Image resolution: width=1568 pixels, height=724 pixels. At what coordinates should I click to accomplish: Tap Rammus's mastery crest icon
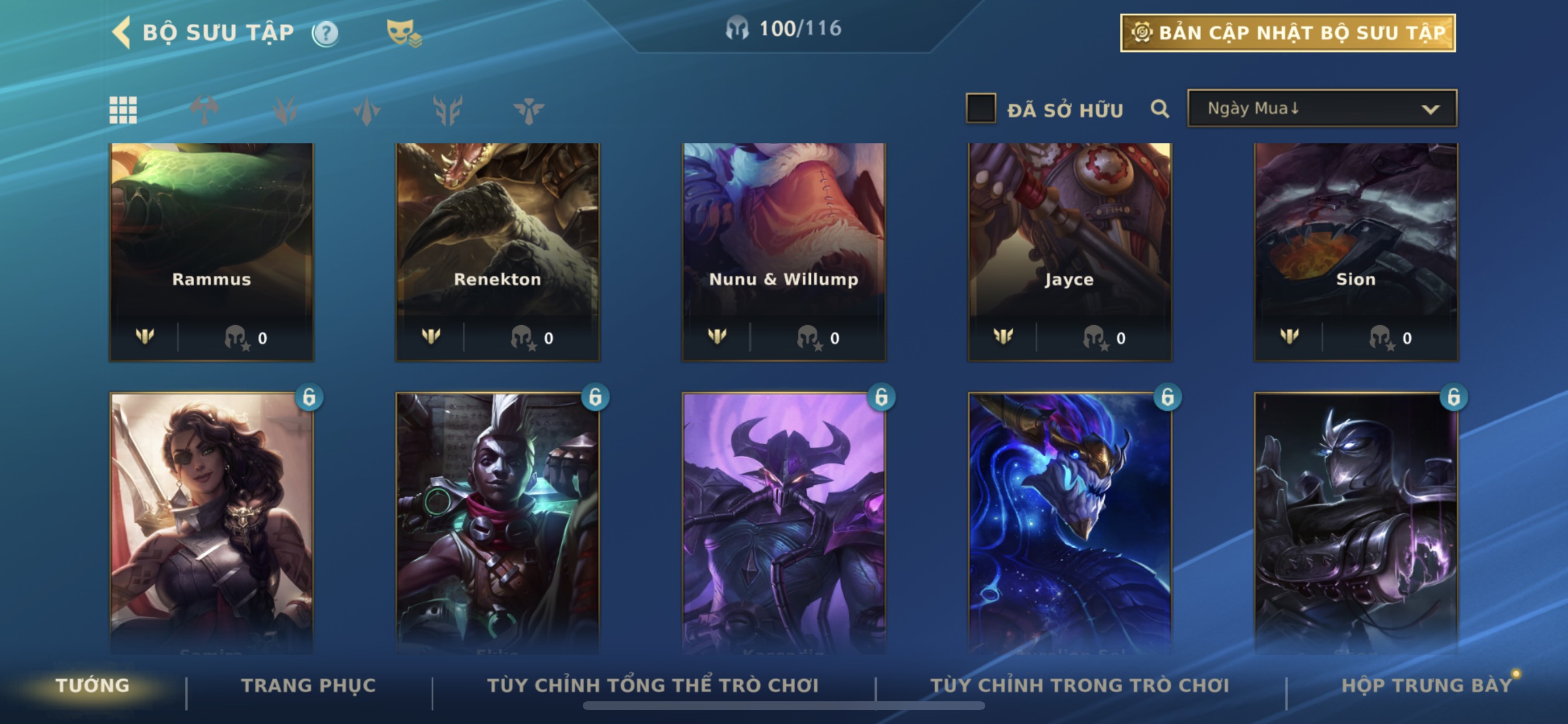(145, 336)
